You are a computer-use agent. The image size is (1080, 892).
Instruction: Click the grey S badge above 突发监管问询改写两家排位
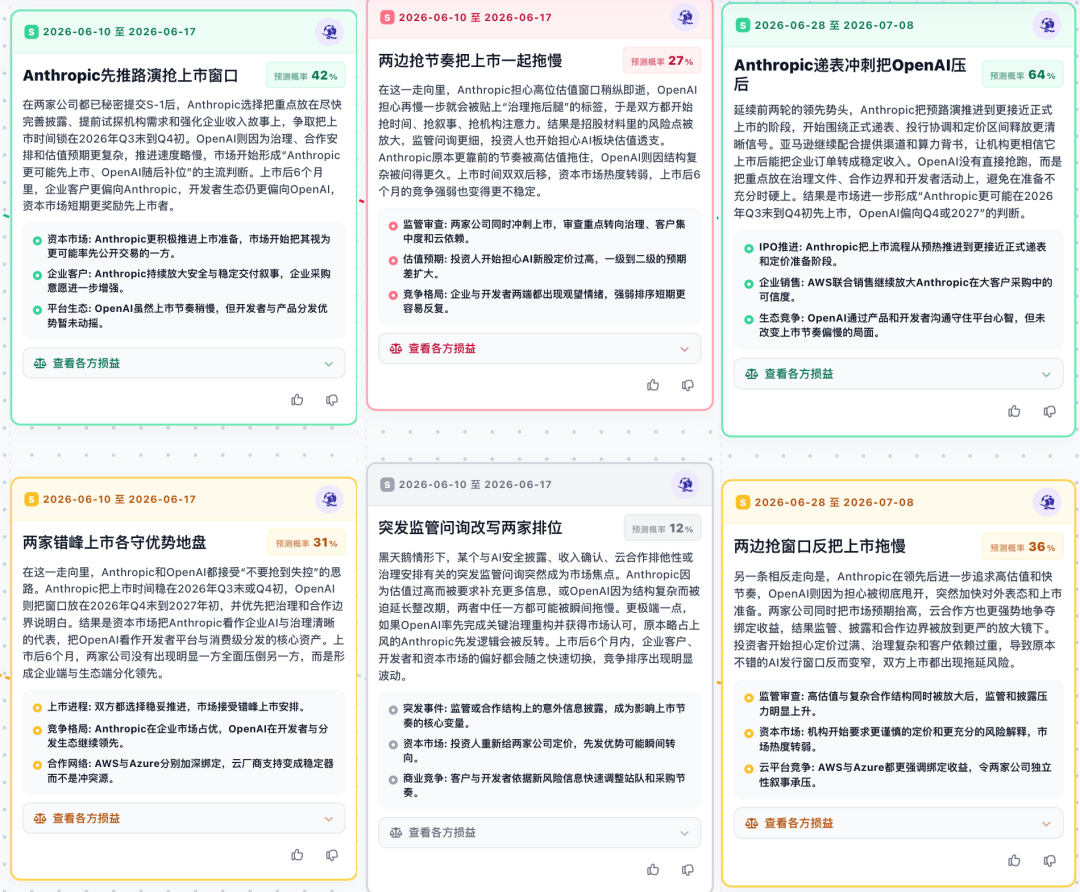[x=387, y=485]
